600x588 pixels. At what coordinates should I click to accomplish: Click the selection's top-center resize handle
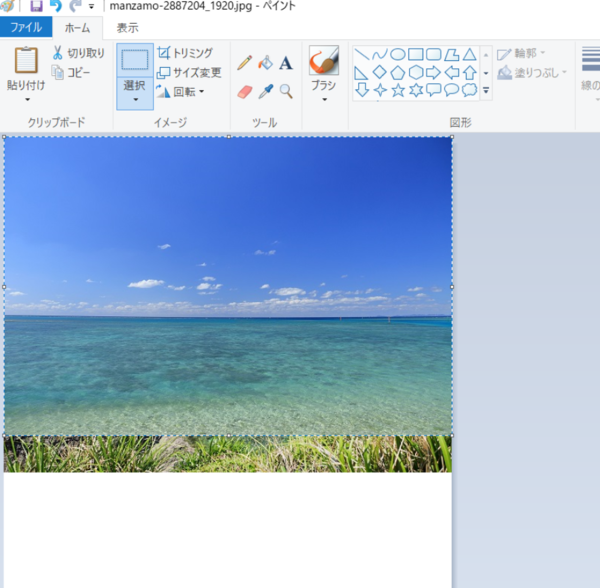click(229, 137)
